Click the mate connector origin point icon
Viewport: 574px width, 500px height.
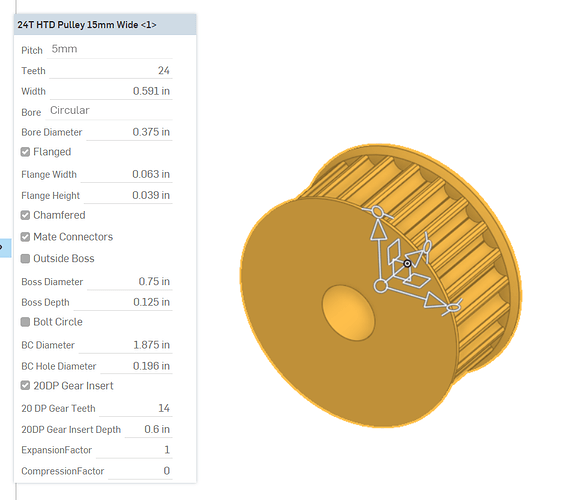[x=407, y=263]
